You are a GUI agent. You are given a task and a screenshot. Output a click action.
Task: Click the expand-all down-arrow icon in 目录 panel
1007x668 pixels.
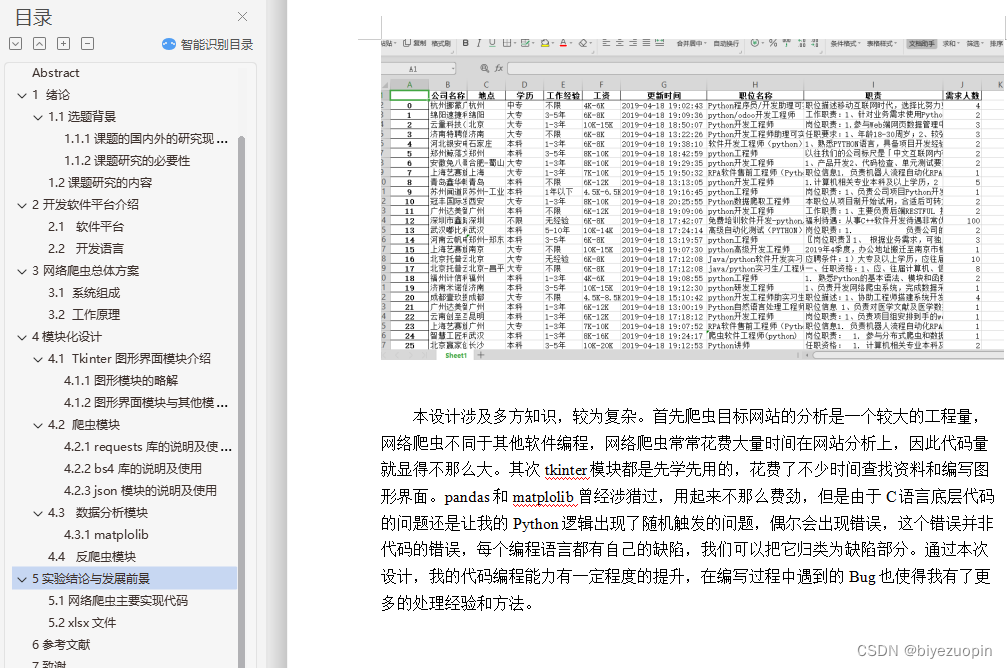(x=16, y=44)
